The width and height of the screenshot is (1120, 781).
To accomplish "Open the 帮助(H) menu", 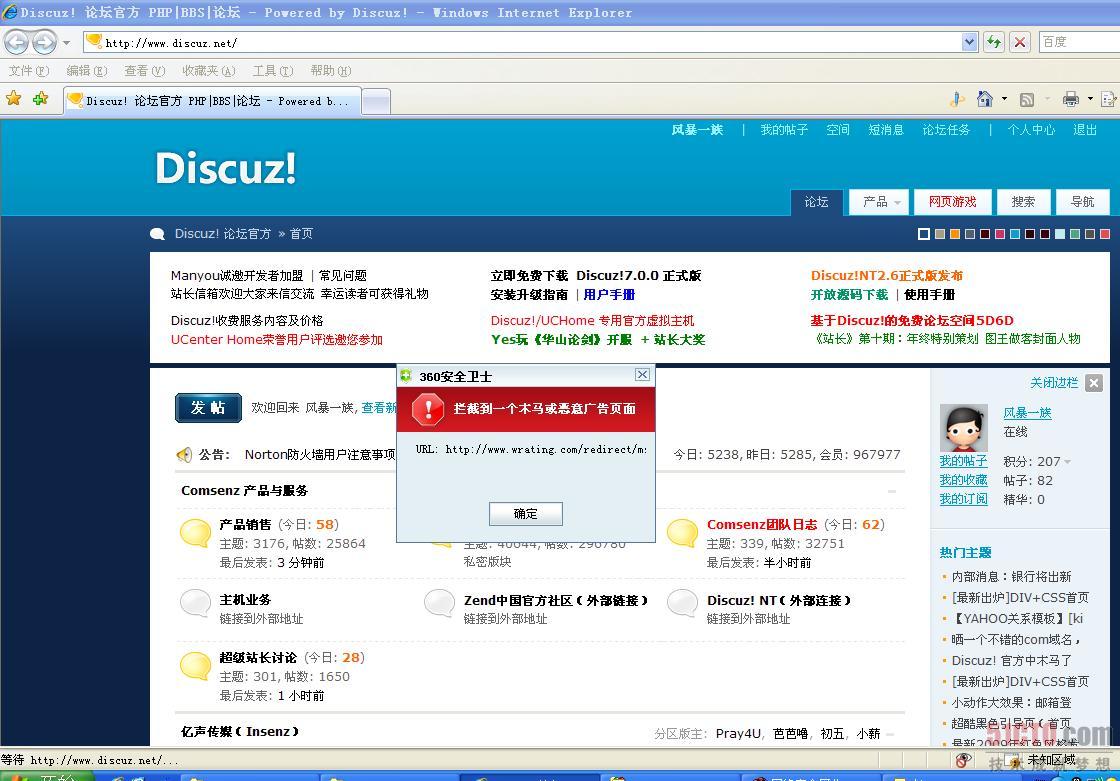I will [331, 71].
